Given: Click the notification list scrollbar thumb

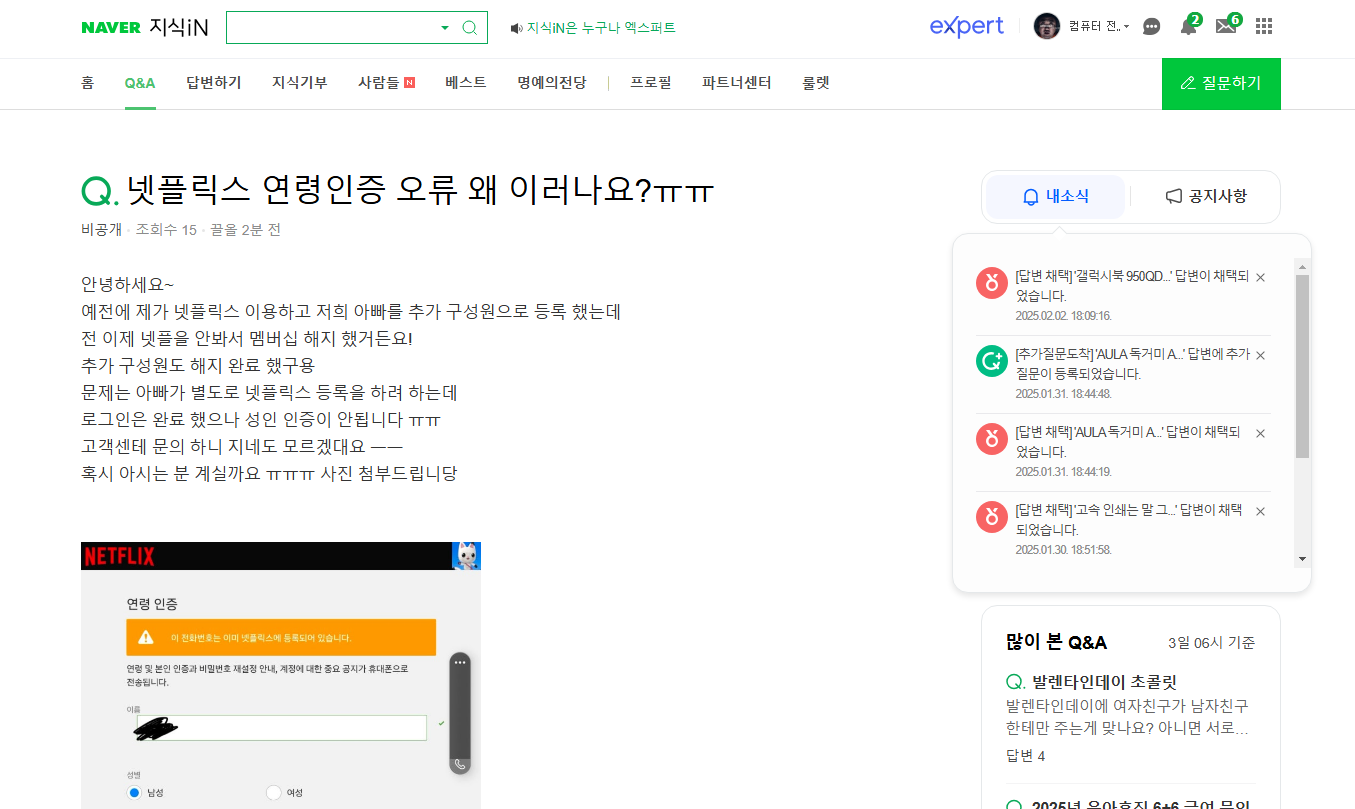Looking at the screenshot, I should (1302, 366).
